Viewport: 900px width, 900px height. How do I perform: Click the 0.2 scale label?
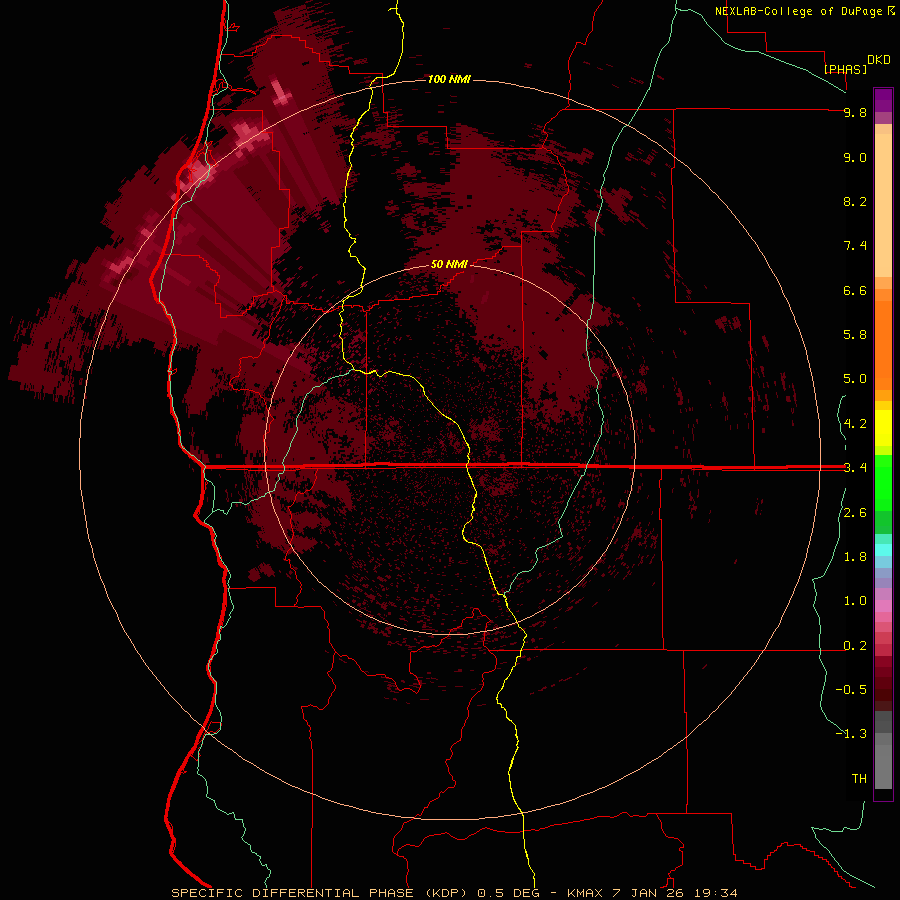[855, 646]
